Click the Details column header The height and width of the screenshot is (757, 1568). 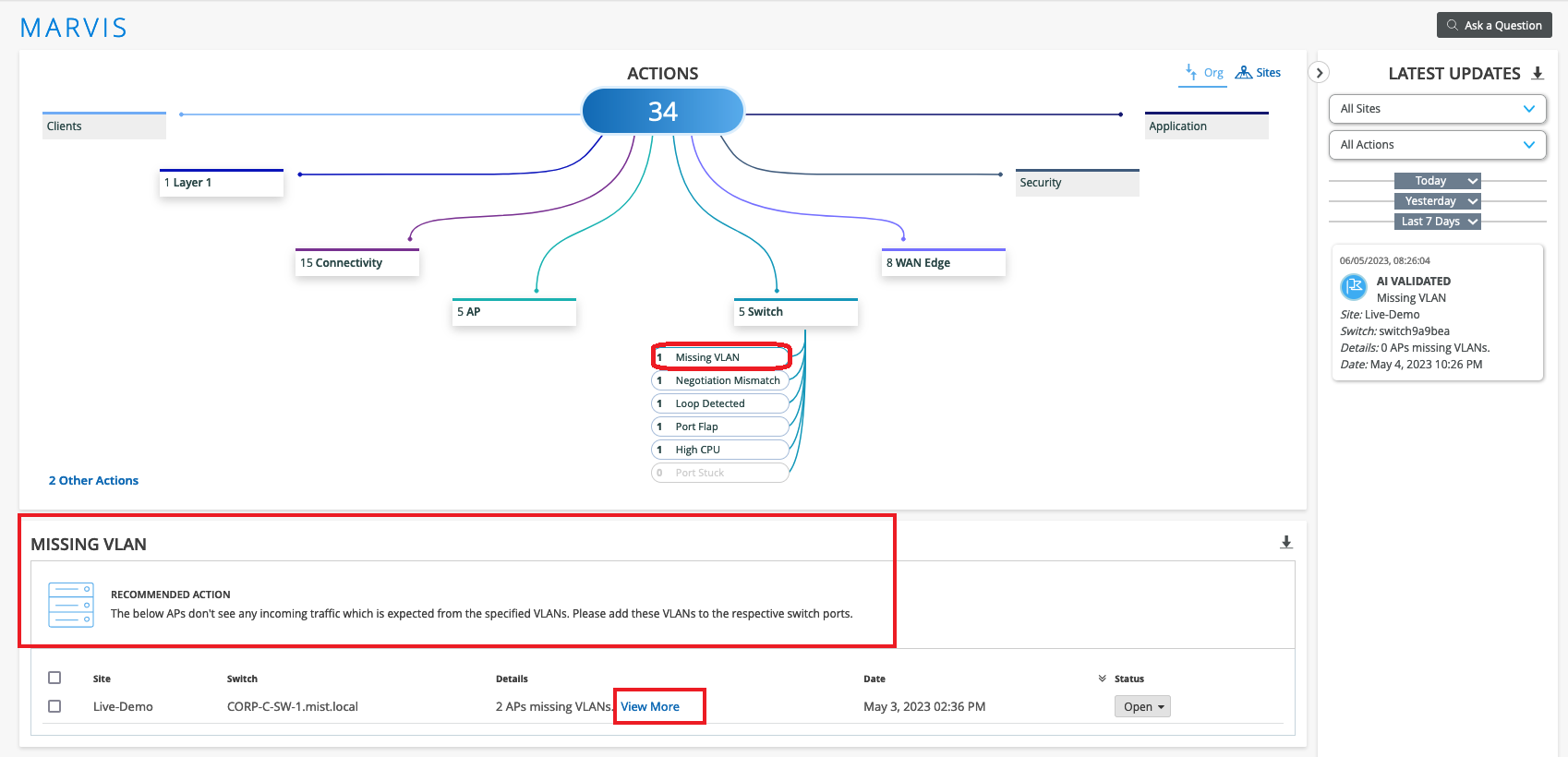coord(512,679)
